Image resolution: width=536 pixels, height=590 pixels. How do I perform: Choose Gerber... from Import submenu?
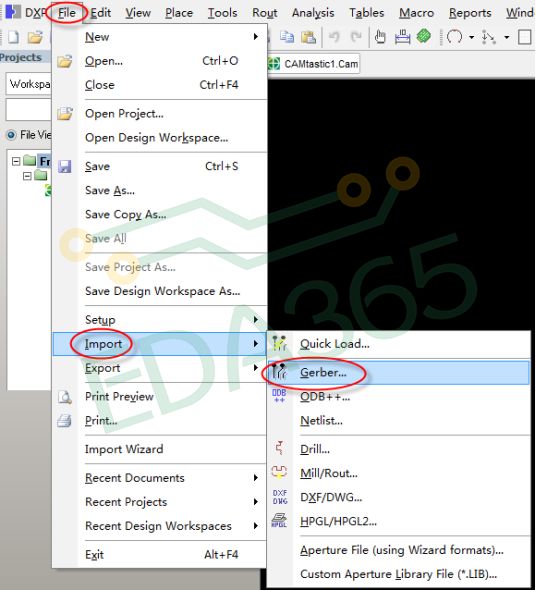[x=399, y=373]
